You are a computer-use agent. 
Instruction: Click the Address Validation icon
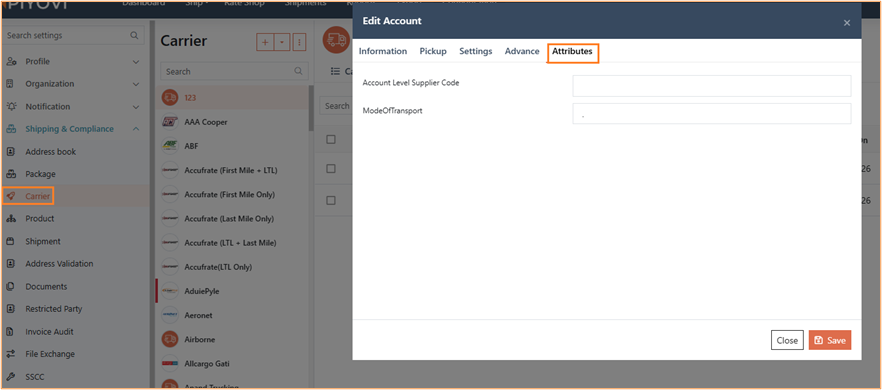point(10,263)
